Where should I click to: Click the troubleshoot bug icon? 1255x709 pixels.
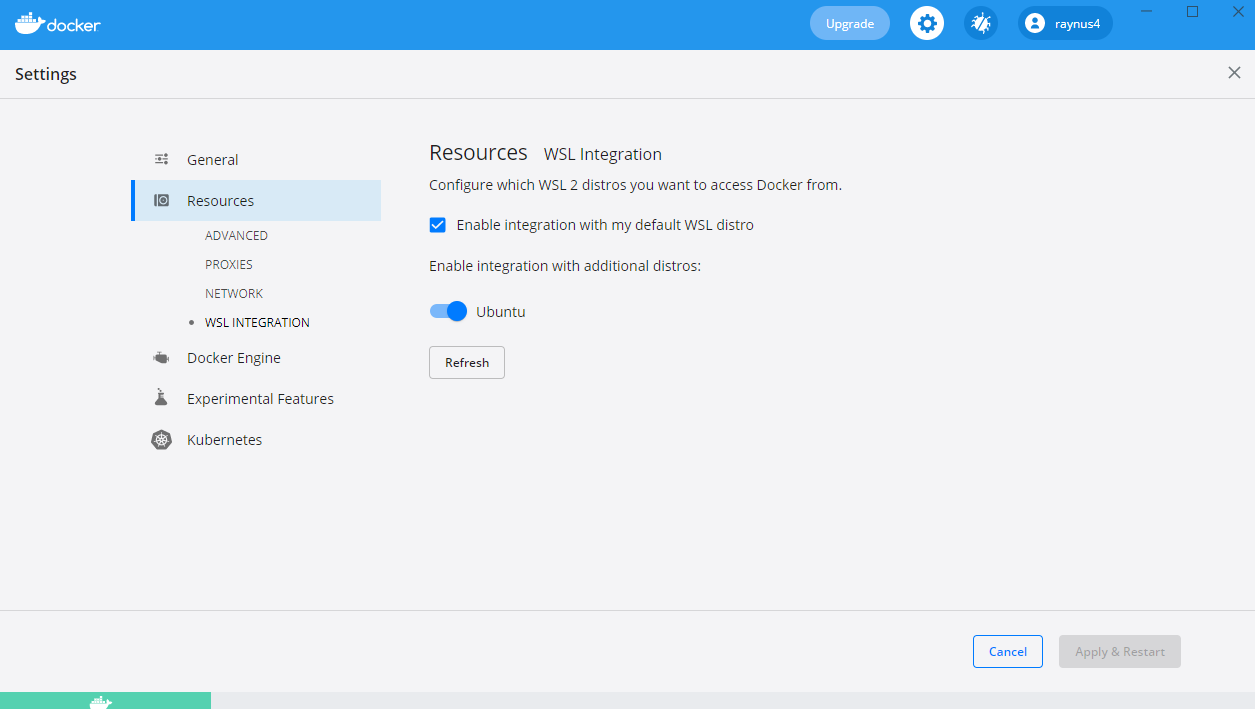coord(980,23)
